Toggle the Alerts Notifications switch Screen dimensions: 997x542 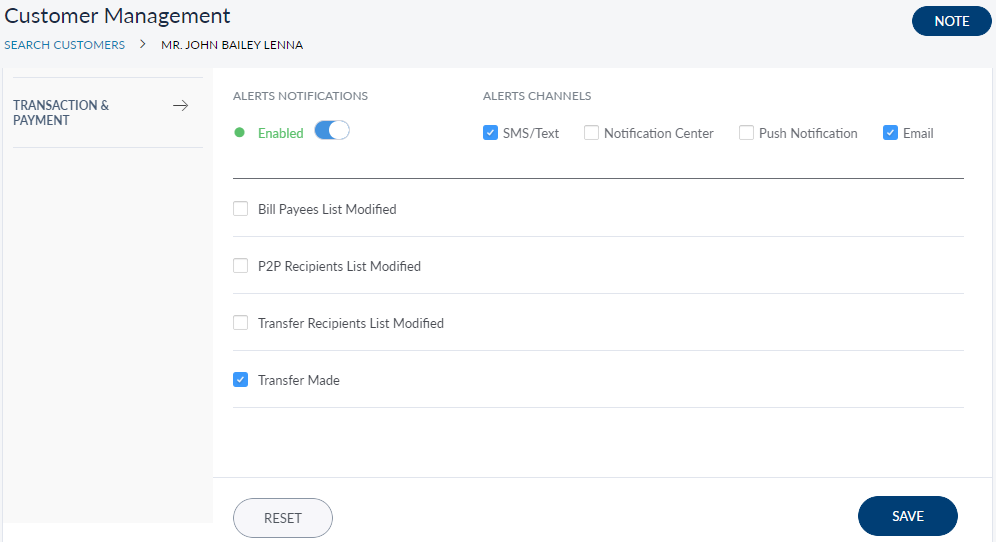coord(331,131)
